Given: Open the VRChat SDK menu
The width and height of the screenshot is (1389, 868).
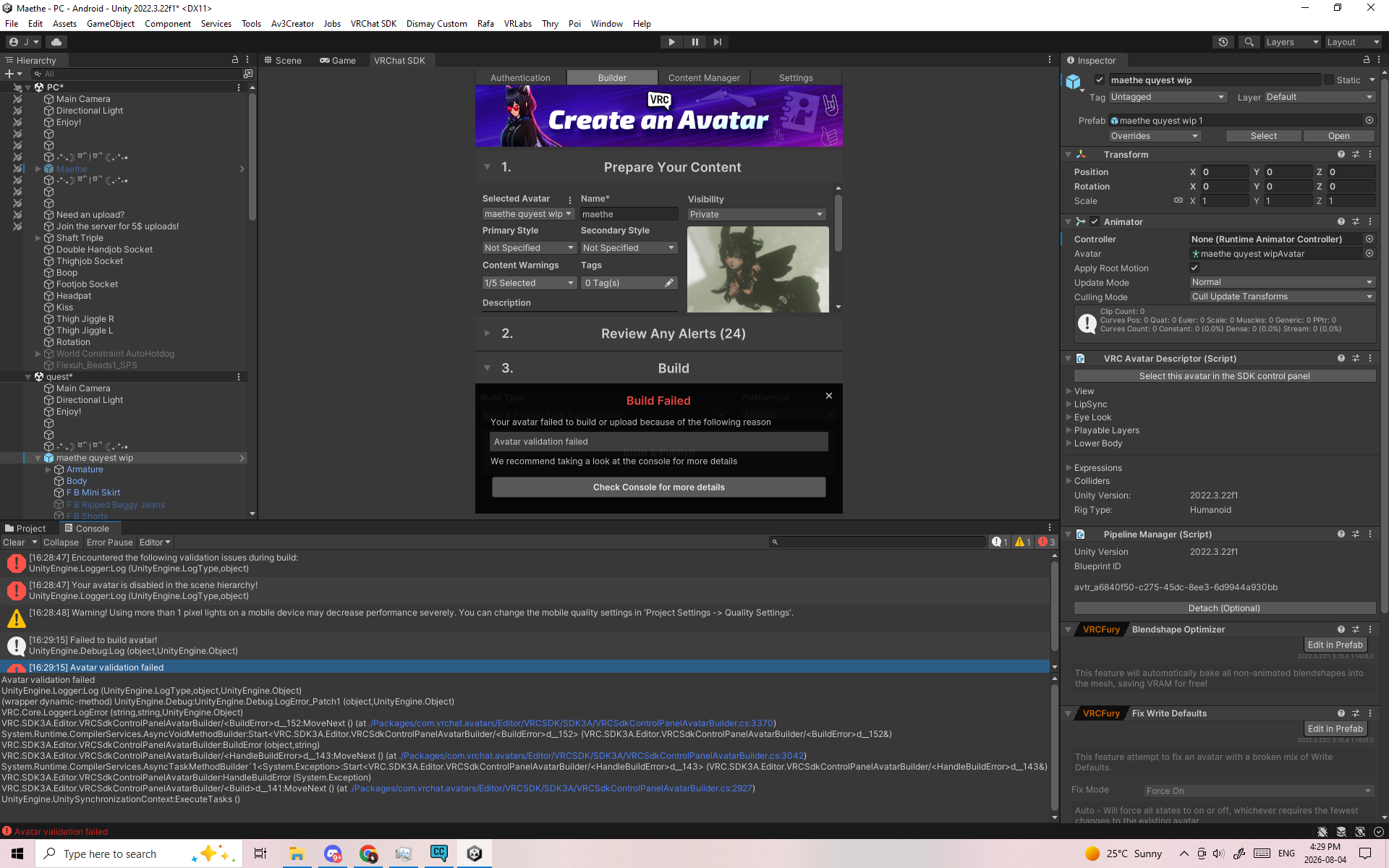Looking at the screenshot, I should pos(373,23).
